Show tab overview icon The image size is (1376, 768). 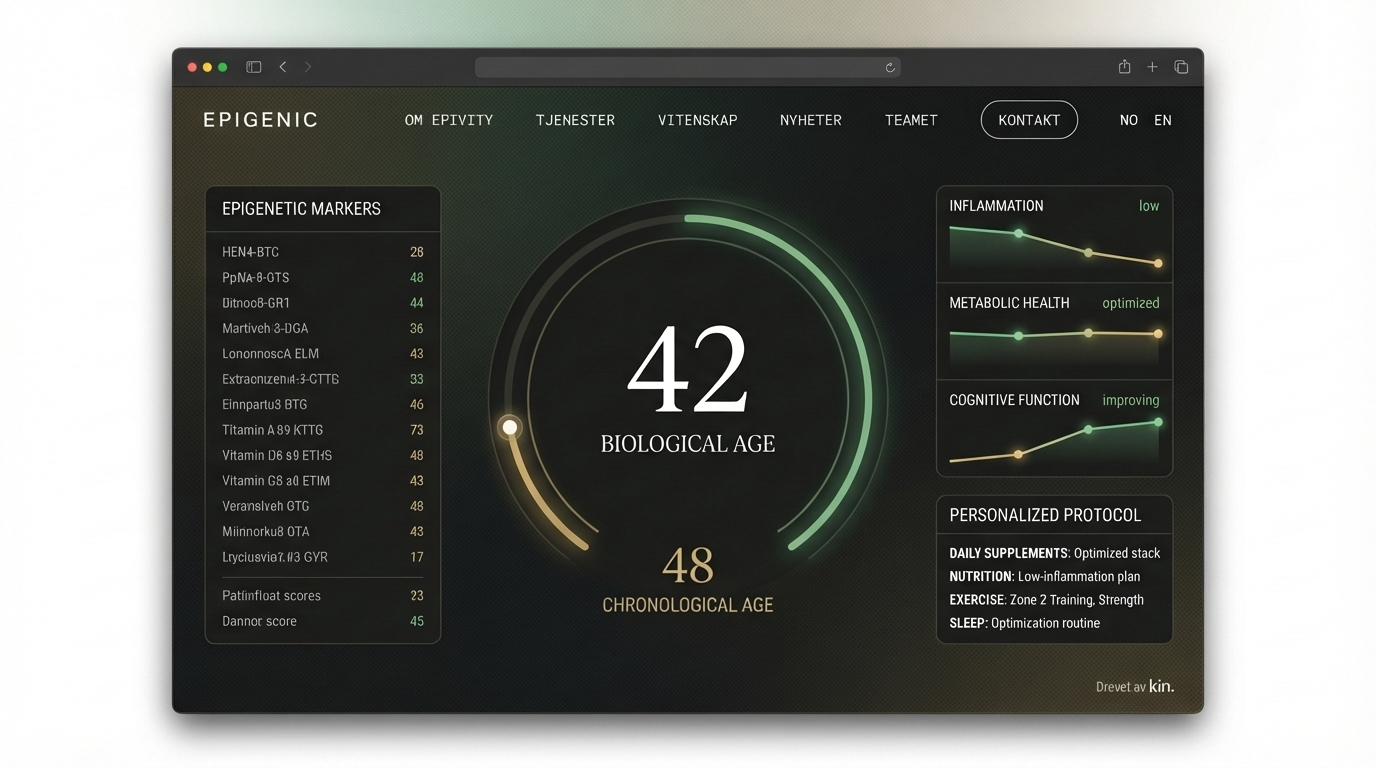coord(1181,67)
